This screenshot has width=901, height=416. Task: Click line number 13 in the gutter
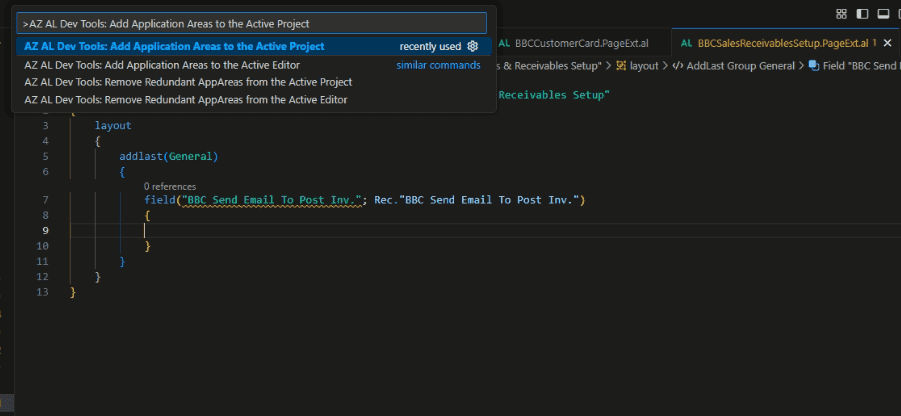tap(42, 292)
